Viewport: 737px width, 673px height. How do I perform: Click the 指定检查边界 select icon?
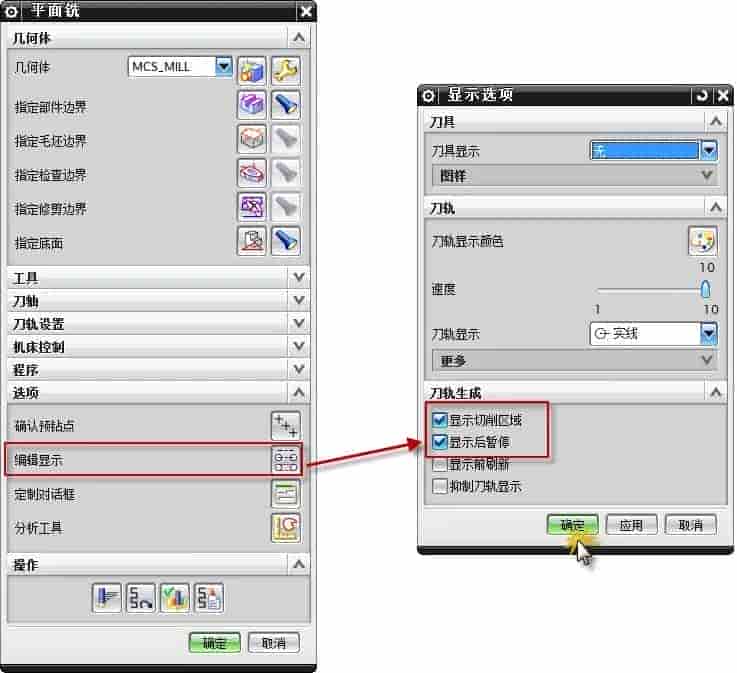[252, 173]
